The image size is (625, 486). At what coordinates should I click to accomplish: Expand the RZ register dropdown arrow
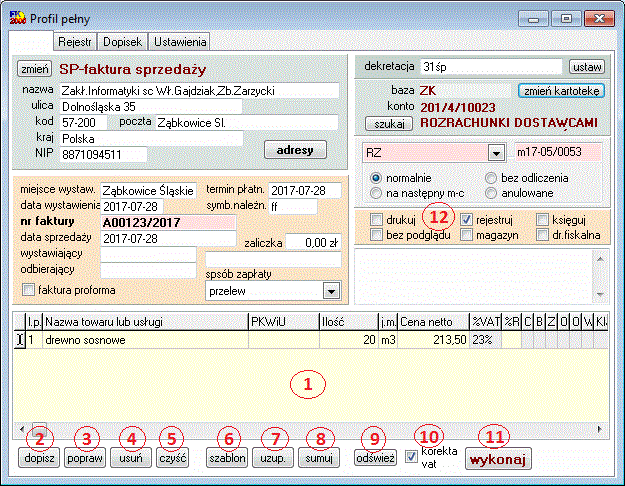(496, 153)
